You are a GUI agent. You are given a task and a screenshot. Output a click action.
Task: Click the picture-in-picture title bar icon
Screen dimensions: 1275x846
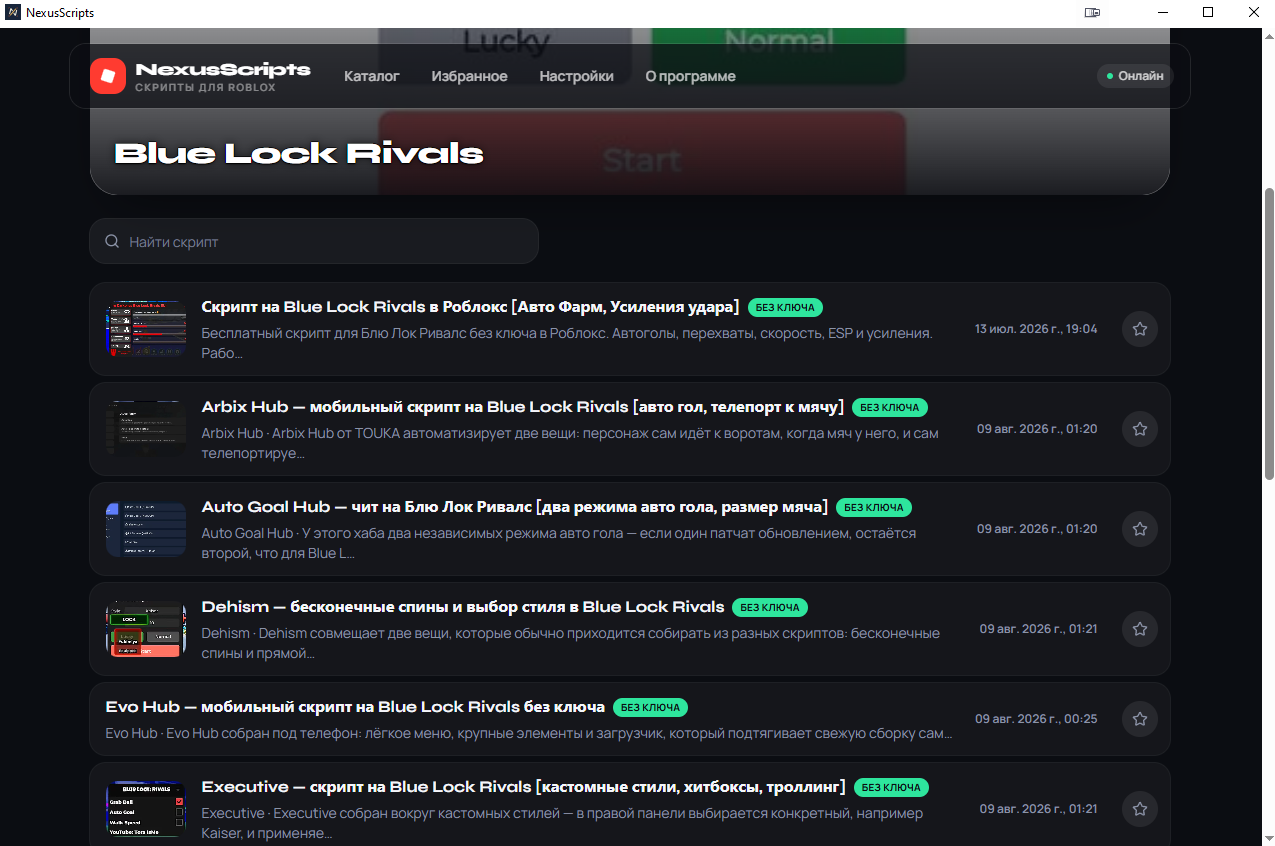tap(1092, 13)
